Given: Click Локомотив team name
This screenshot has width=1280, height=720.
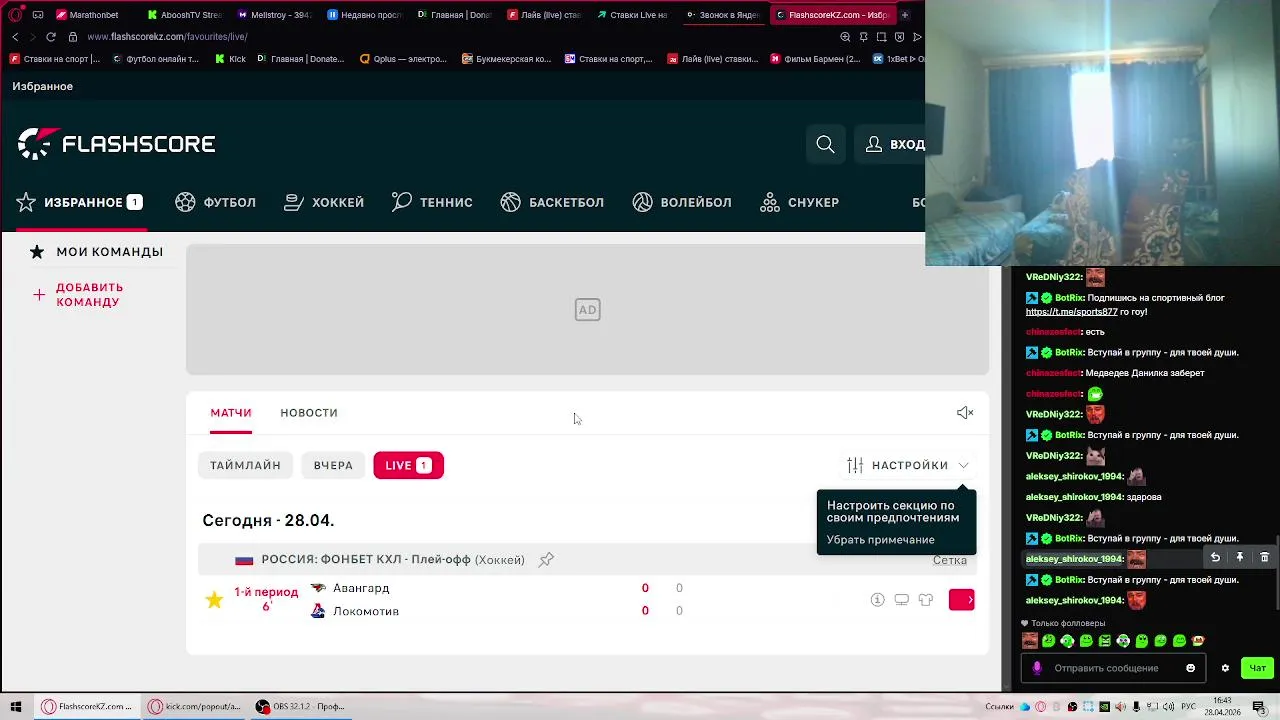Looking at the screenshot, I should tap(366, 611).
